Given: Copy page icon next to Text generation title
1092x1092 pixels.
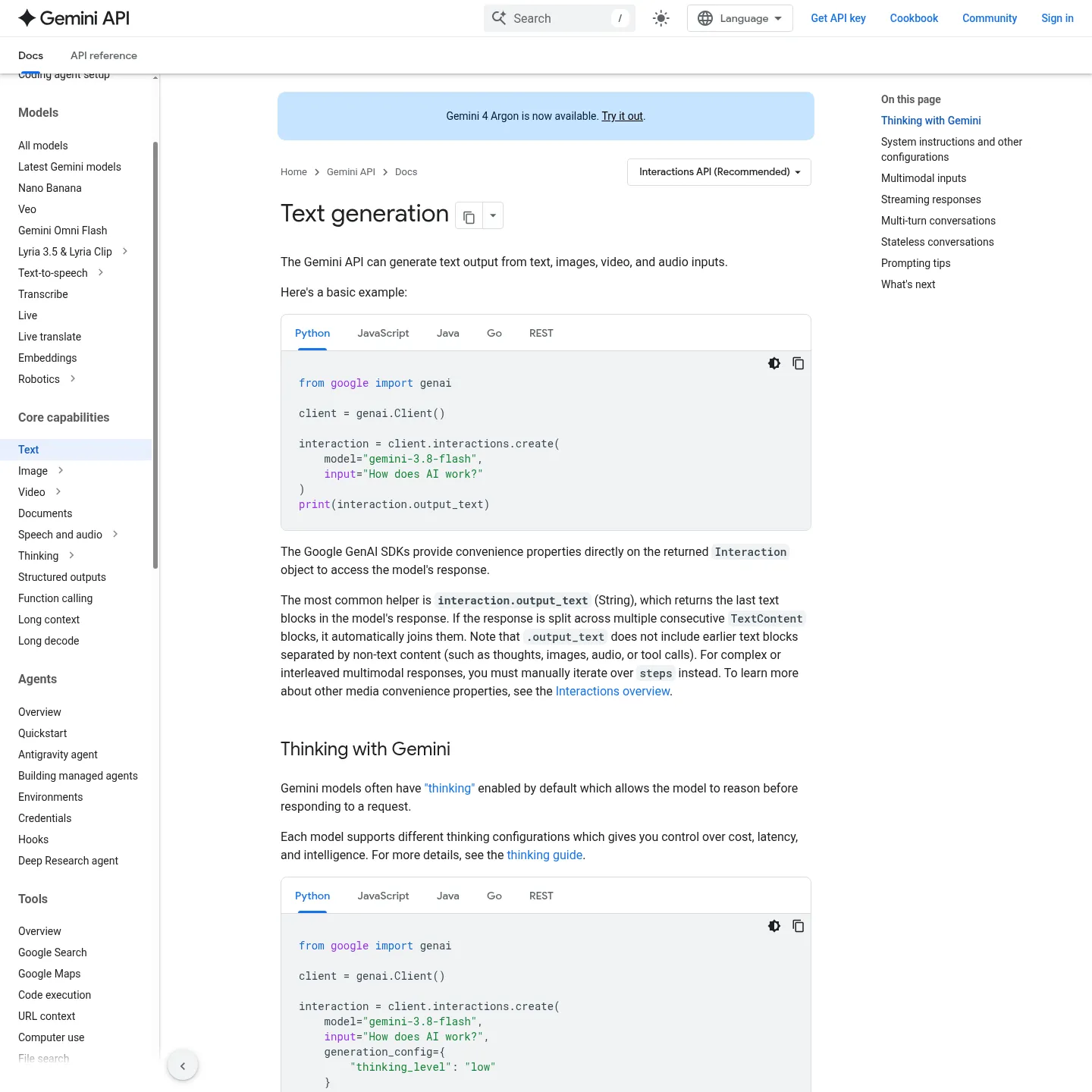Looking at the screenshot, I should [469, 216].
